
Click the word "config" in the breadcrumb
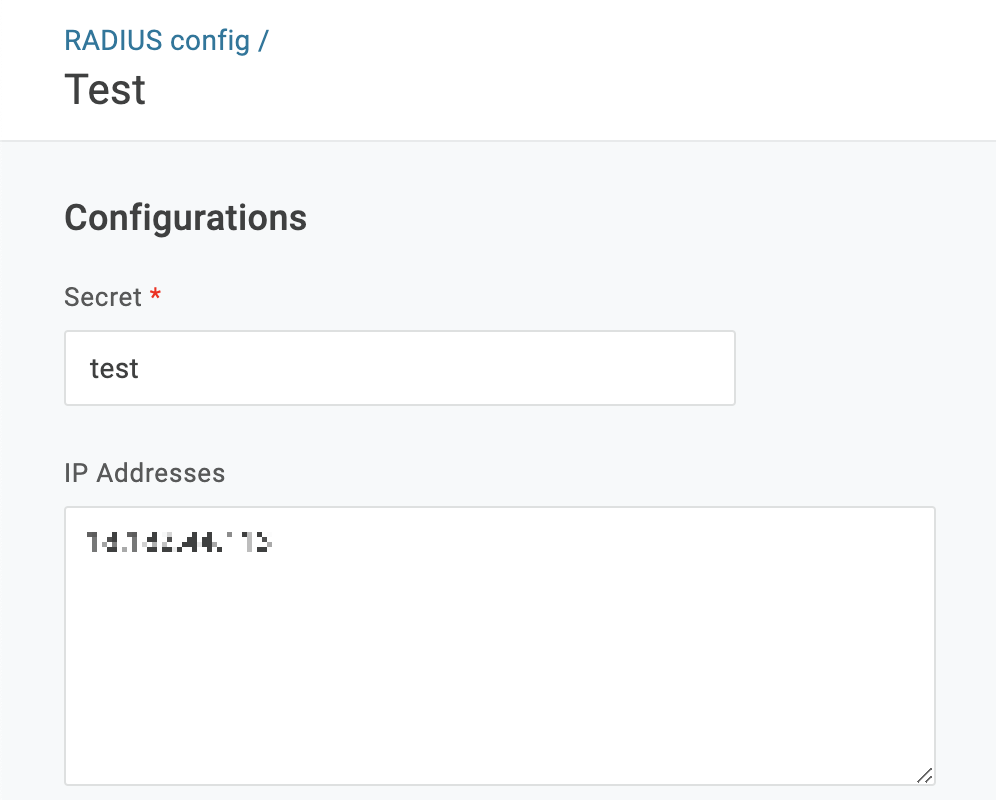(x=210, y=41)
